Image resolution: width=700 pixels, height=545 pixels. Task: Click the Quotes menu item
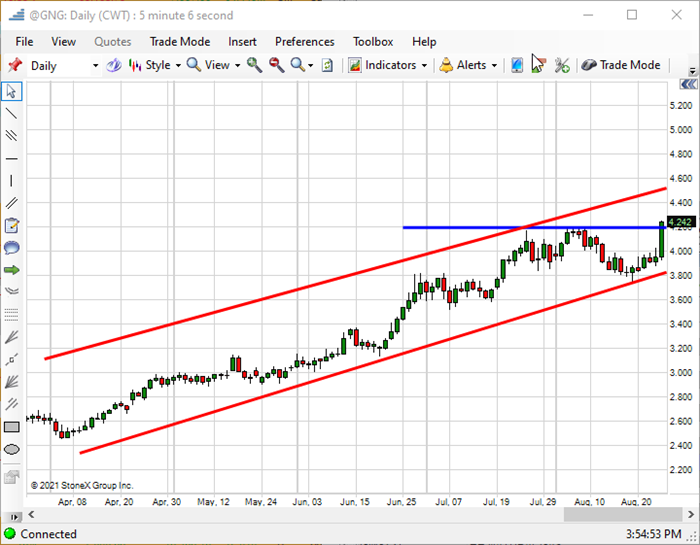tap(112, 42)
